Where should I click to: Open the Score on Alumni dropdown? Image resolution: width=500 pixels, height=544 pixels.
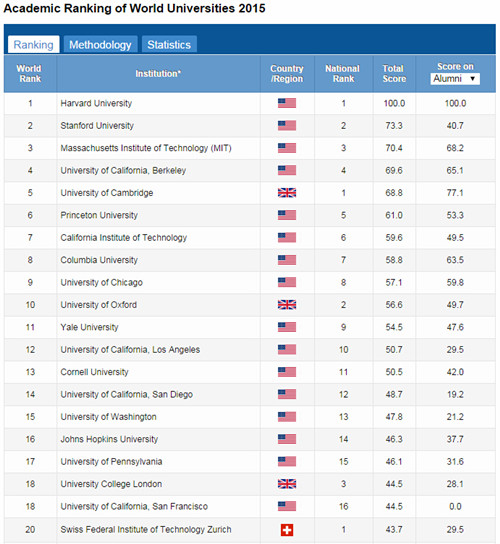tap(455, 79)
